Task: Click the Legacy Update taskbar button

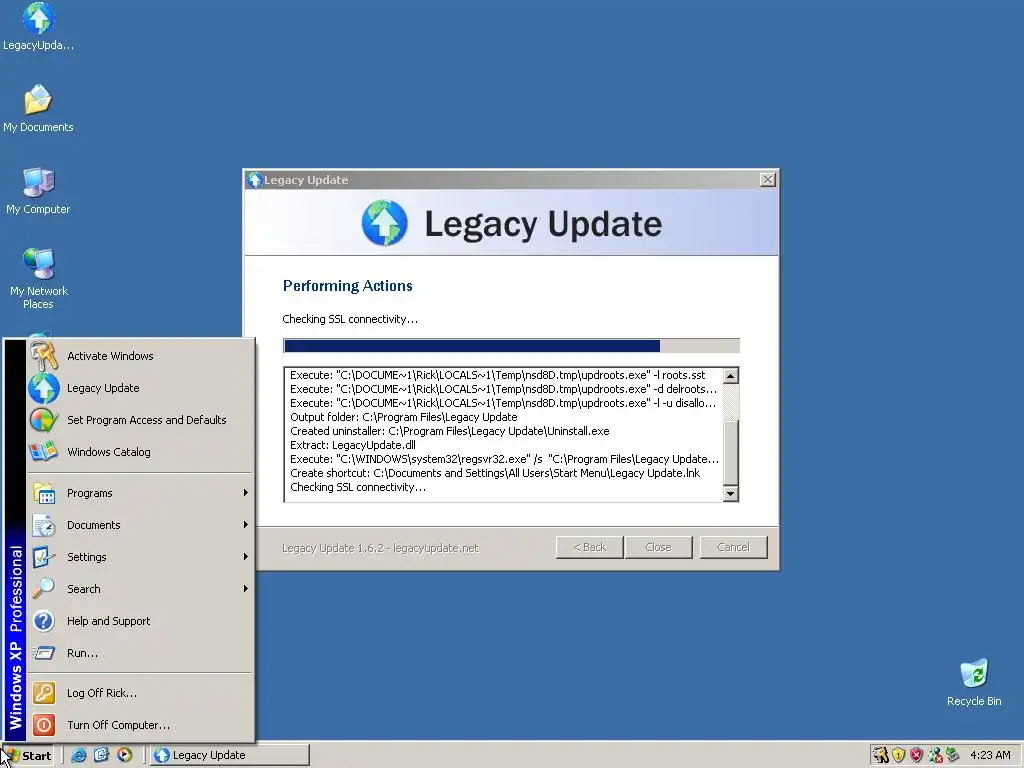Action: click(x=230, y=755)
